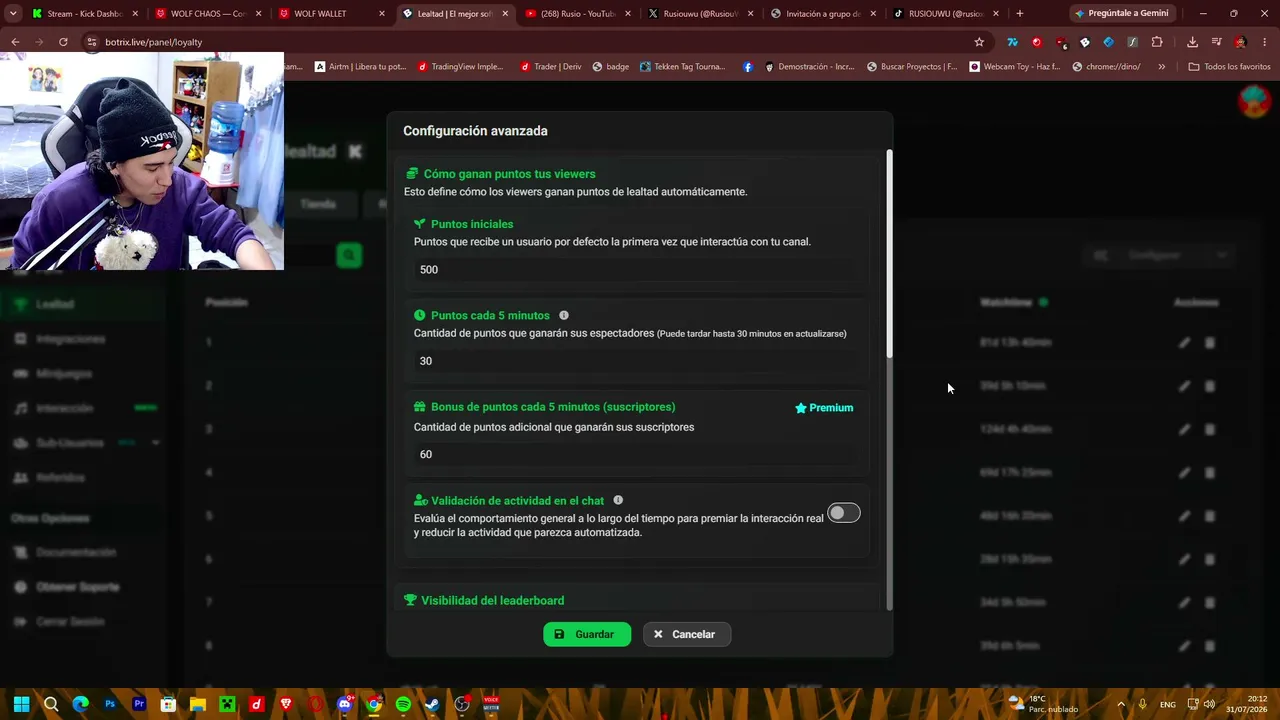The height and width of the screenshot is (720, 1280).
Task: Reload the botrix.live page
Action: [63, 42]
